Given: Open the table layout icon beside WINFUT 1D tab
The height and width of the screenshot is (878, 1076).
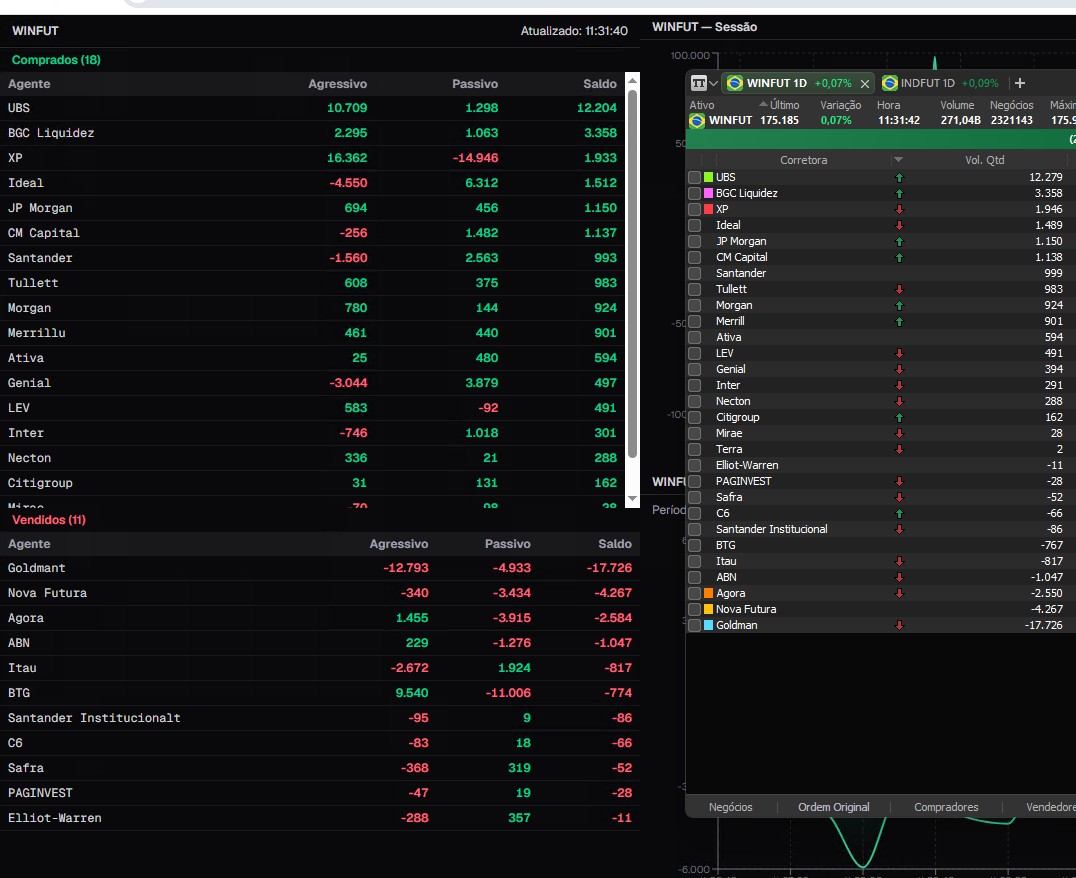Looking at the screenshot, I should tap(699, 83).
